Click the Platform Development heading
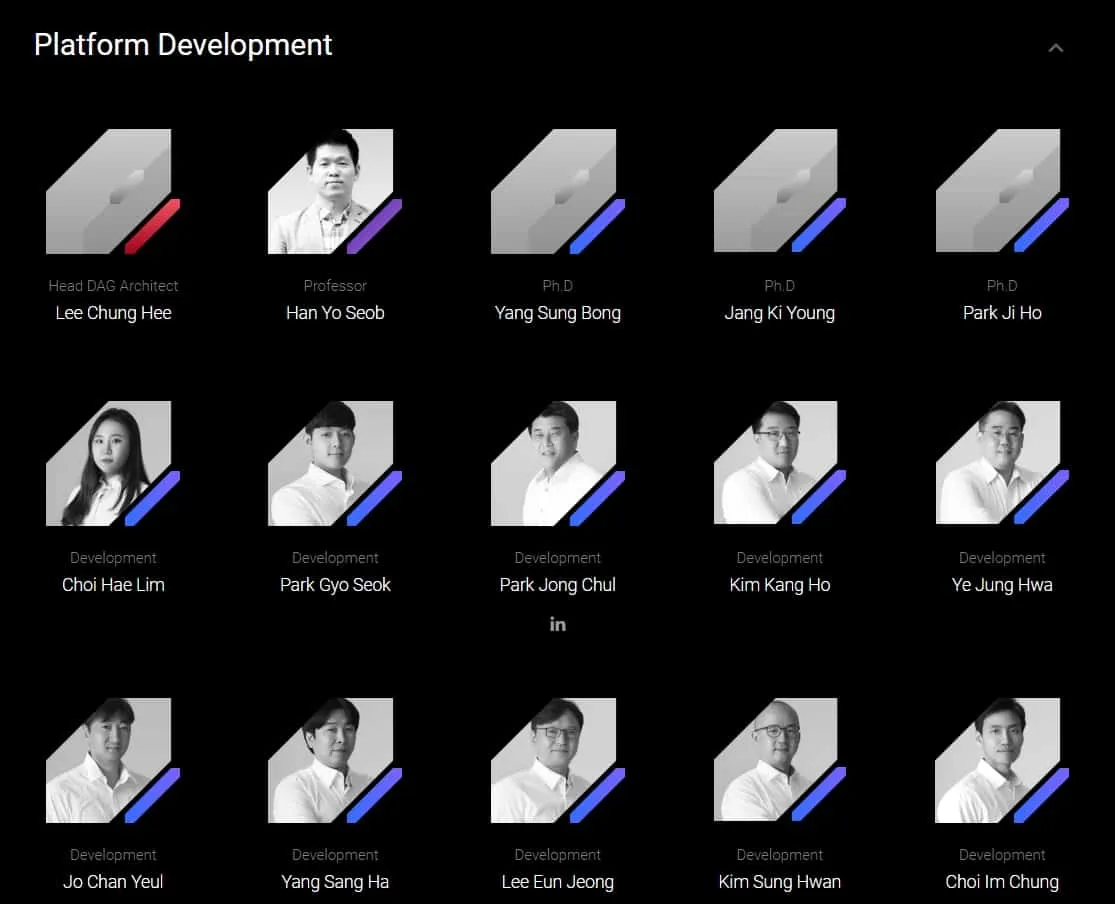1115x904 pixels. tap(183, 45)
